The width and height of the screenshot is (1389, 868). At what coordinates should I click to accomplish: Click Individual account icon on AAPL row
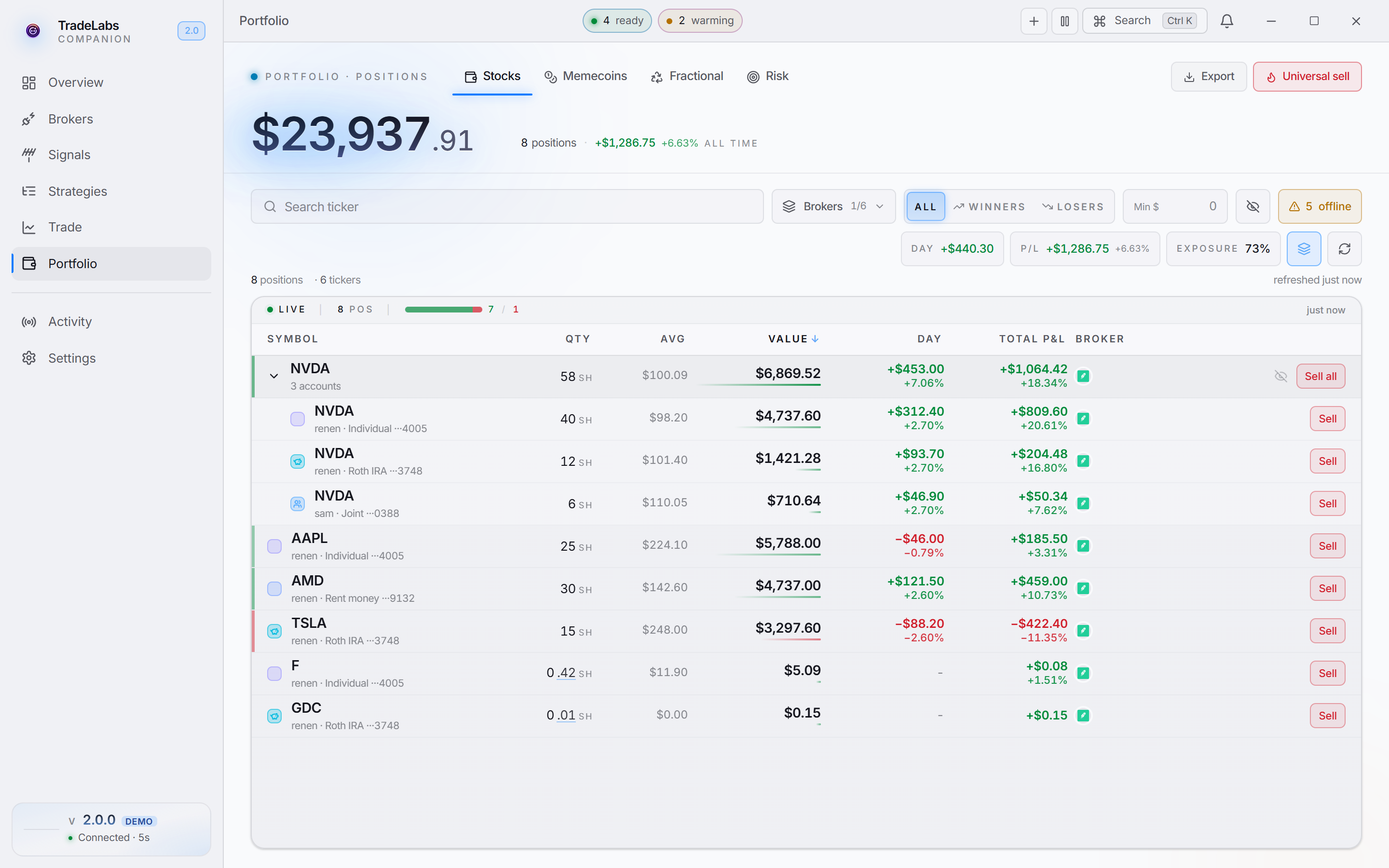(x=274, y=546)
